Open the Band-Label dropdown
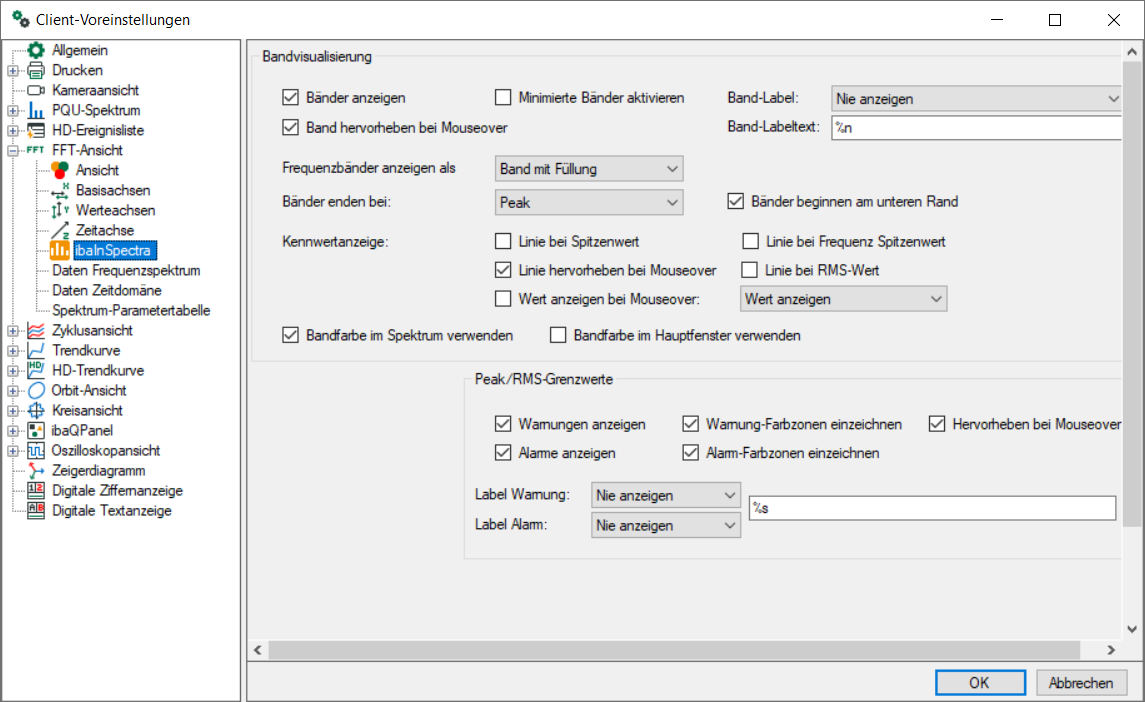 [x=976, y=98]
